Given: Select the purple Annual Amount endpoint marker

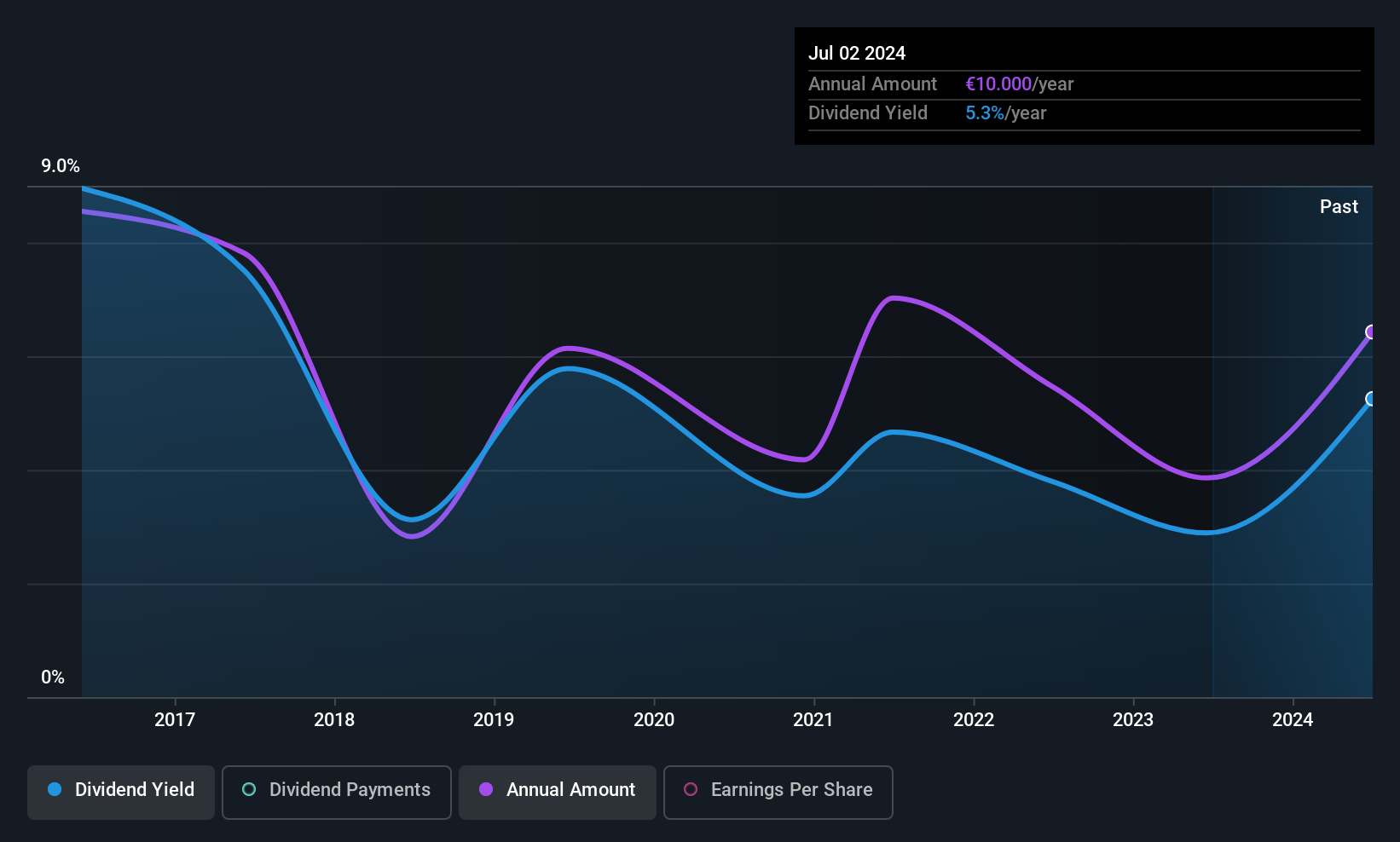Looking at the screenshot, I should click(1371, 332).
